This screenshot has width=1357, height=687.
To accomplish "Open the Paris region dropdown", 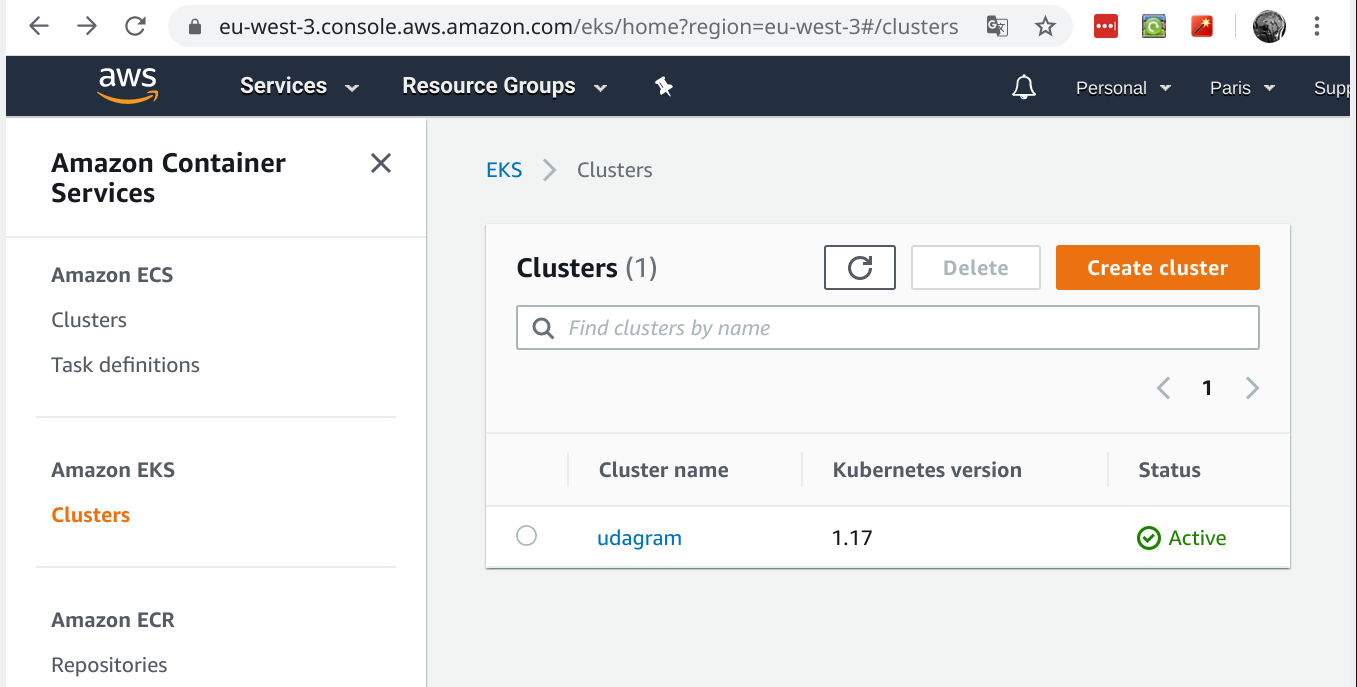I will click(x=1242, y=88).
